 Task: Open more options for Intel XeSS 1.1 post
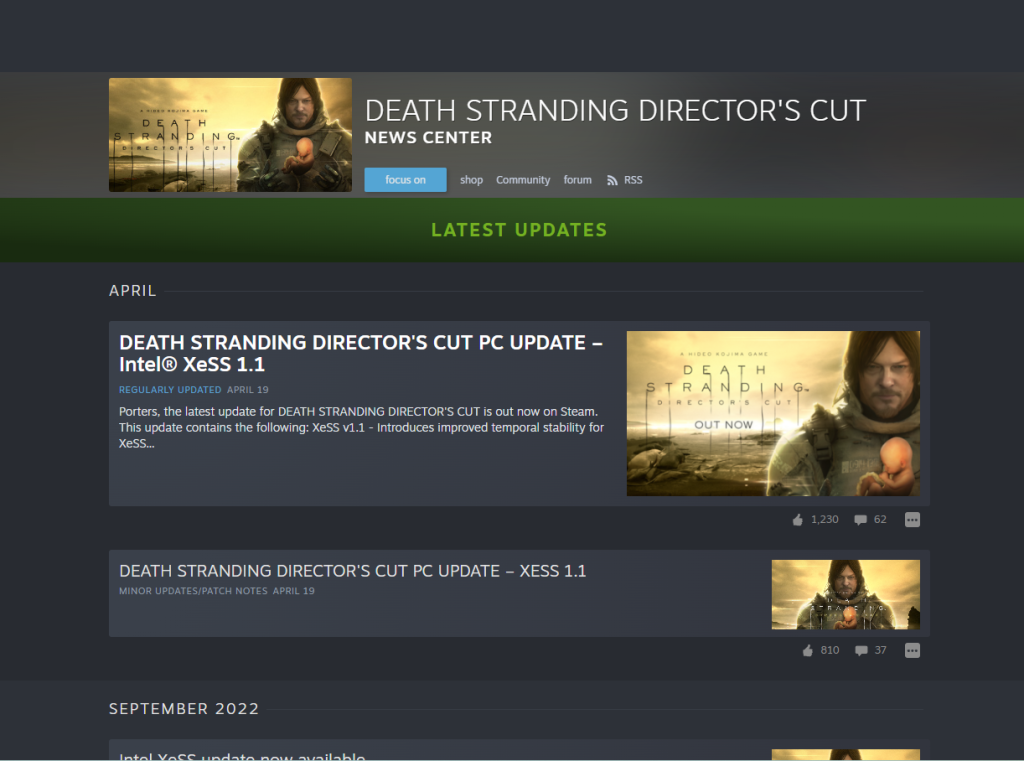click(x=912, y=520)
